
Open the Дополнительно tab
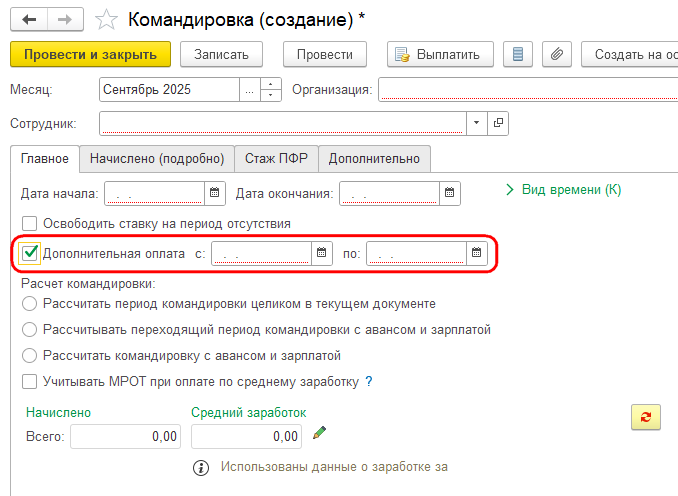pyautogui.click(x=374, y=159)
